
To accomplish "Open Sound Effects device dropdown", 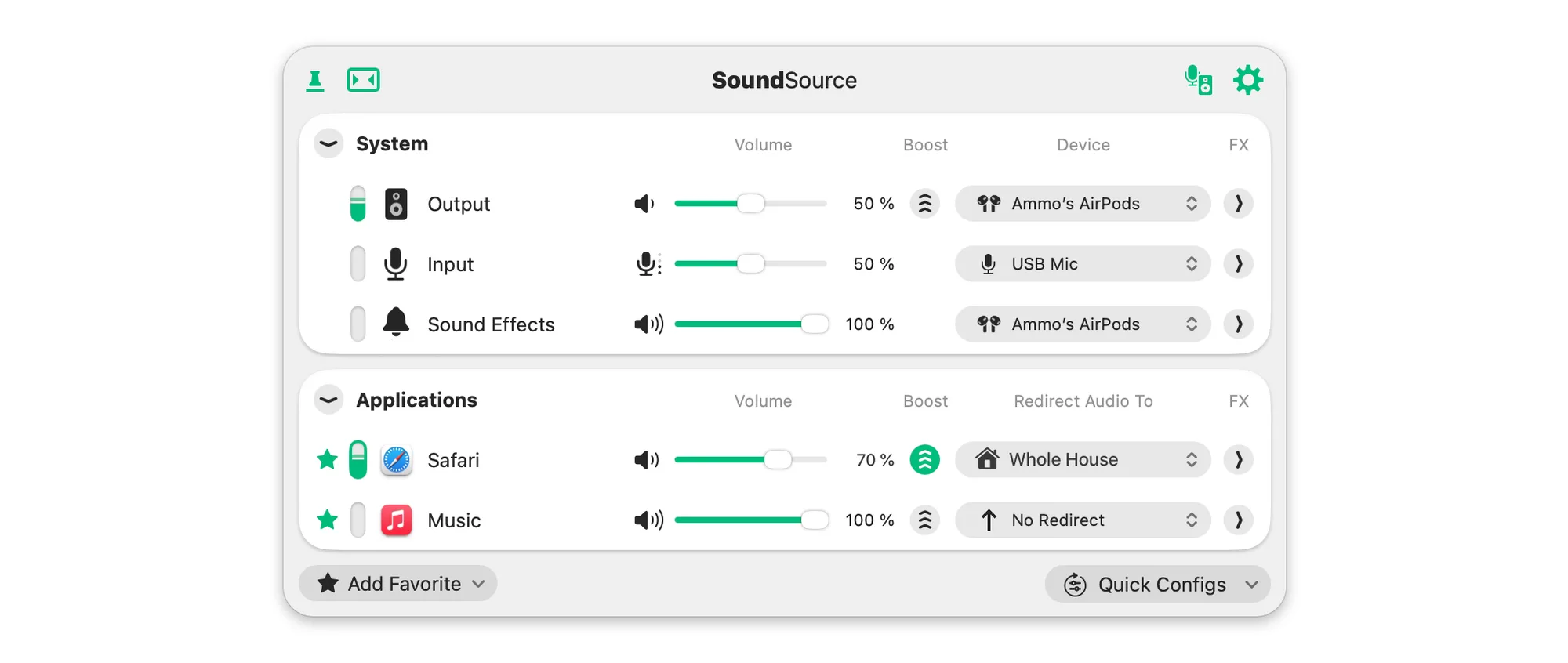I will [x=1083, y=324].
